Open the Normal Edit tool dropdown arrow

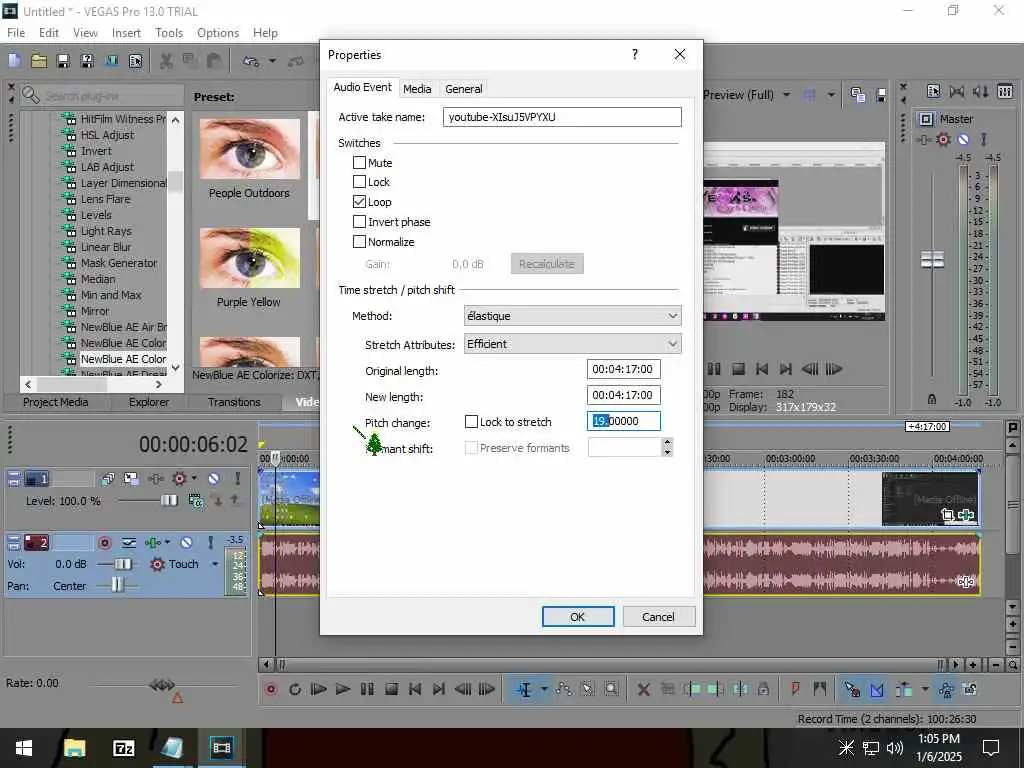(544, 689)
